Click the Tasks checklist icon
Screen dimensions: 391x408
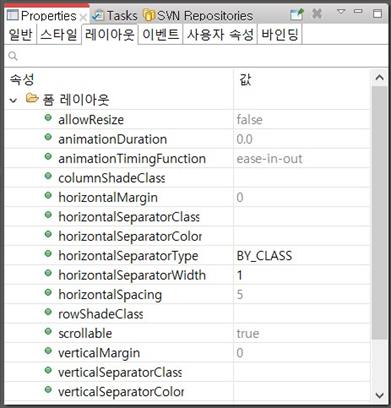(98, 15)
